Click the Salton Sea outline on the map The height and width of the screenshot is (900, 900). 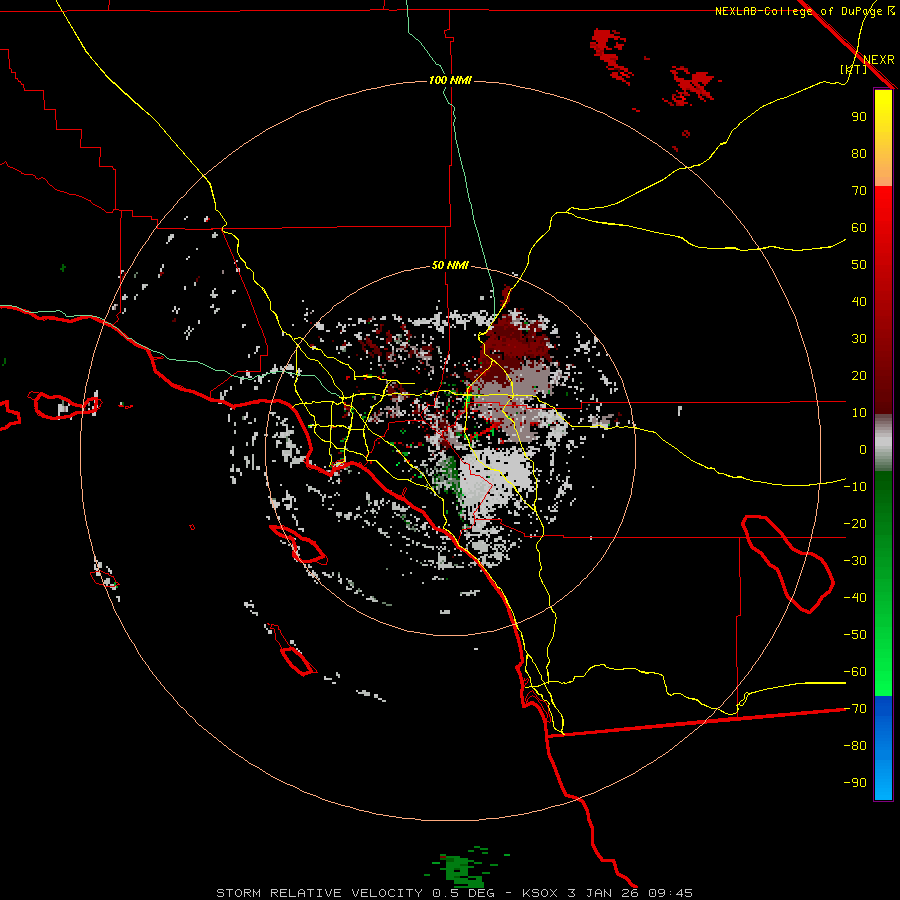coord(788,564)
